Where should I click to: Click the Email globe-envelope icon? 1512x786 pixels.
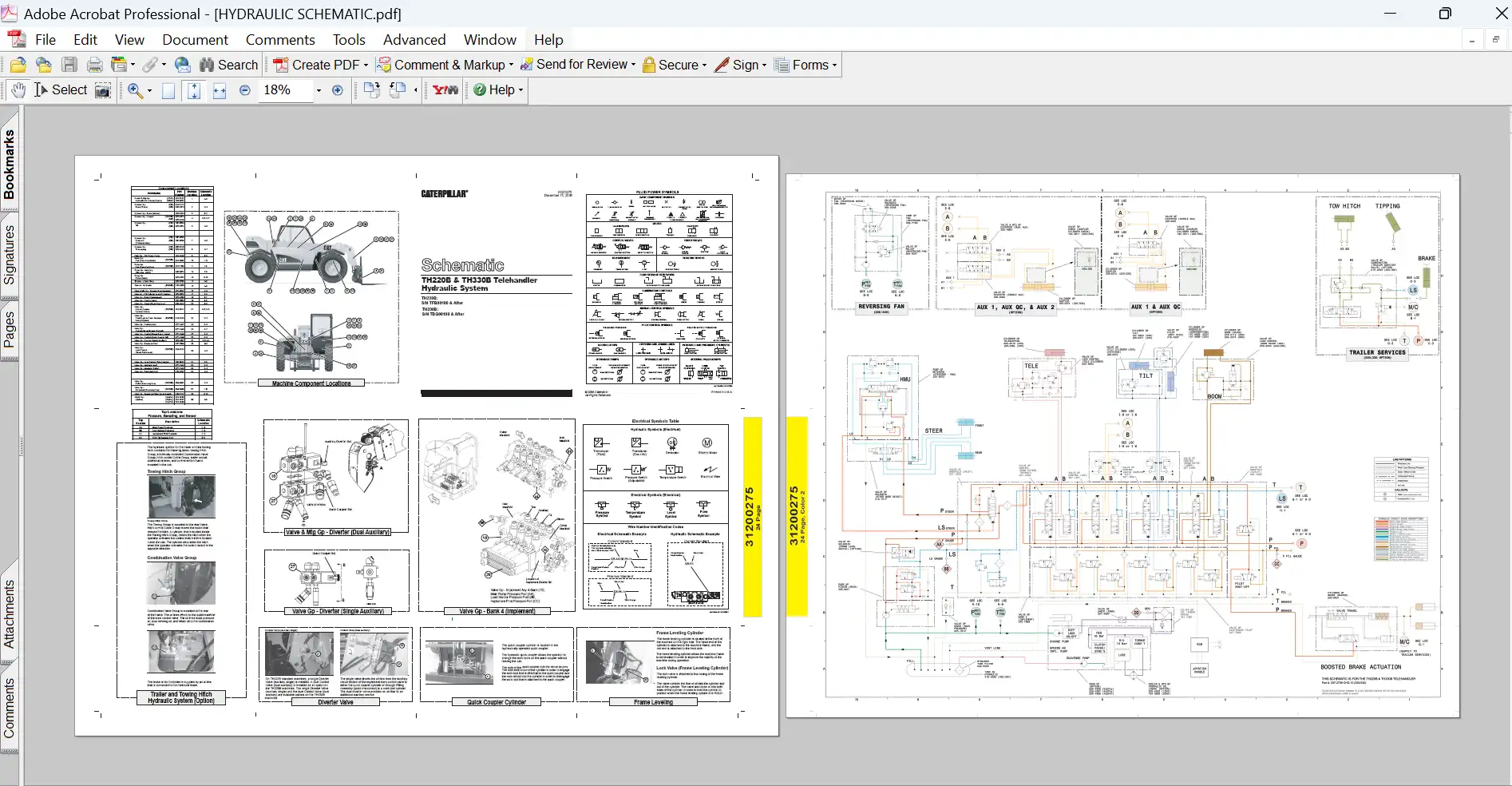(183, 65)
